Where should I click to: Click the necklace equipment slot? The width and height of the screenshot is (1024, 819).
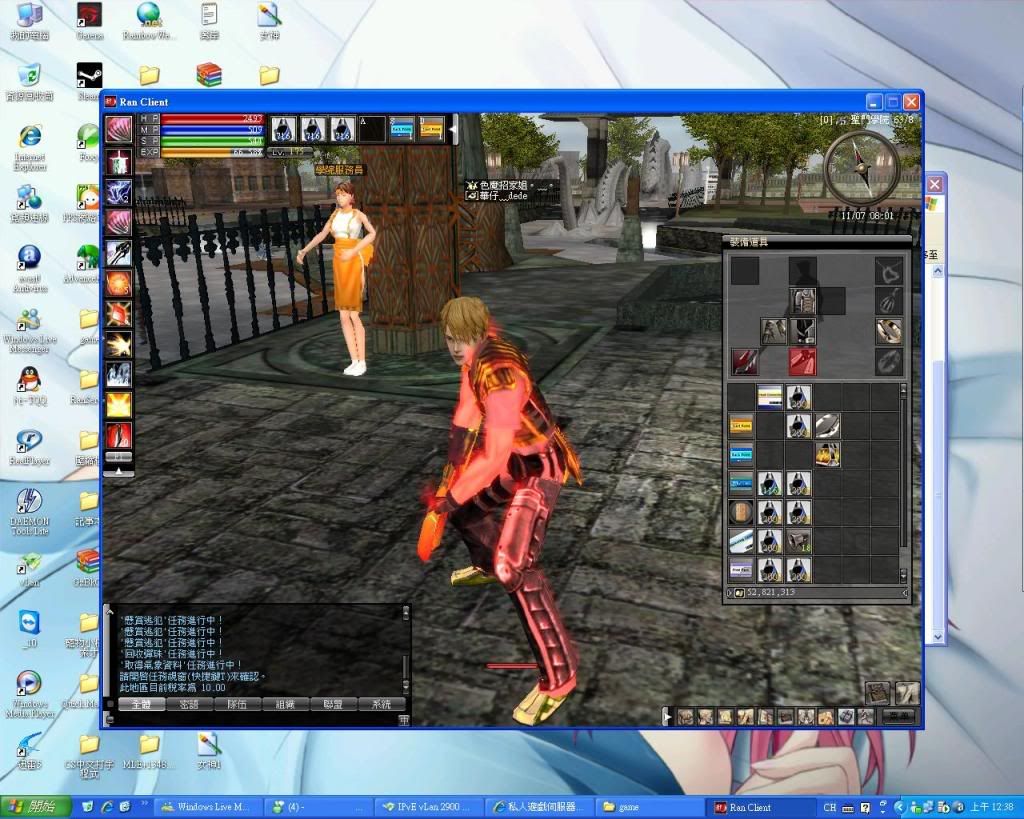pyautogui.click(x=888, y=271)
